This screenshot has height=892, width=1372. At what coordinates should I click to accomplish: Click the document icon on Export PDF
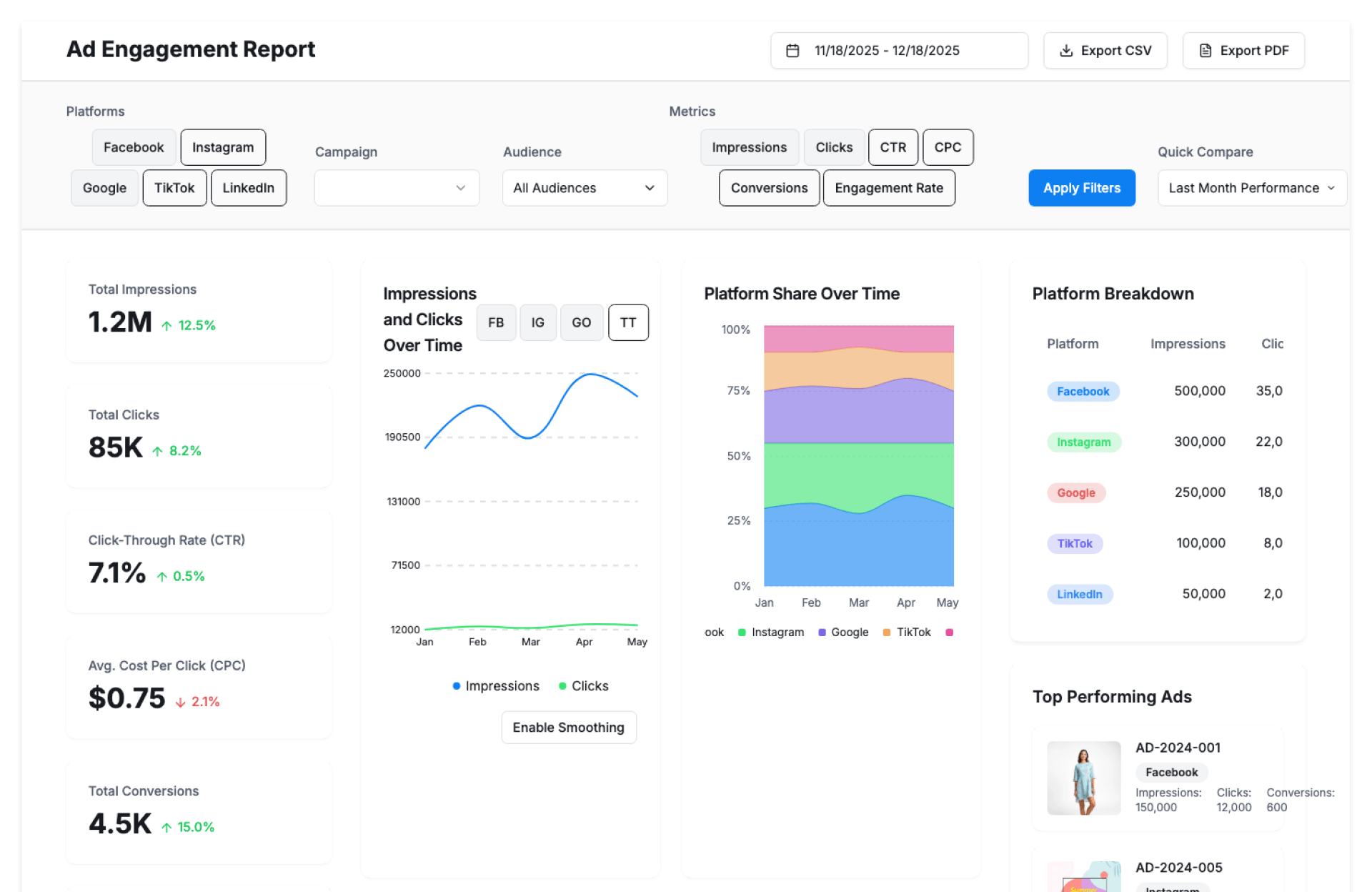coord(1205,51)
